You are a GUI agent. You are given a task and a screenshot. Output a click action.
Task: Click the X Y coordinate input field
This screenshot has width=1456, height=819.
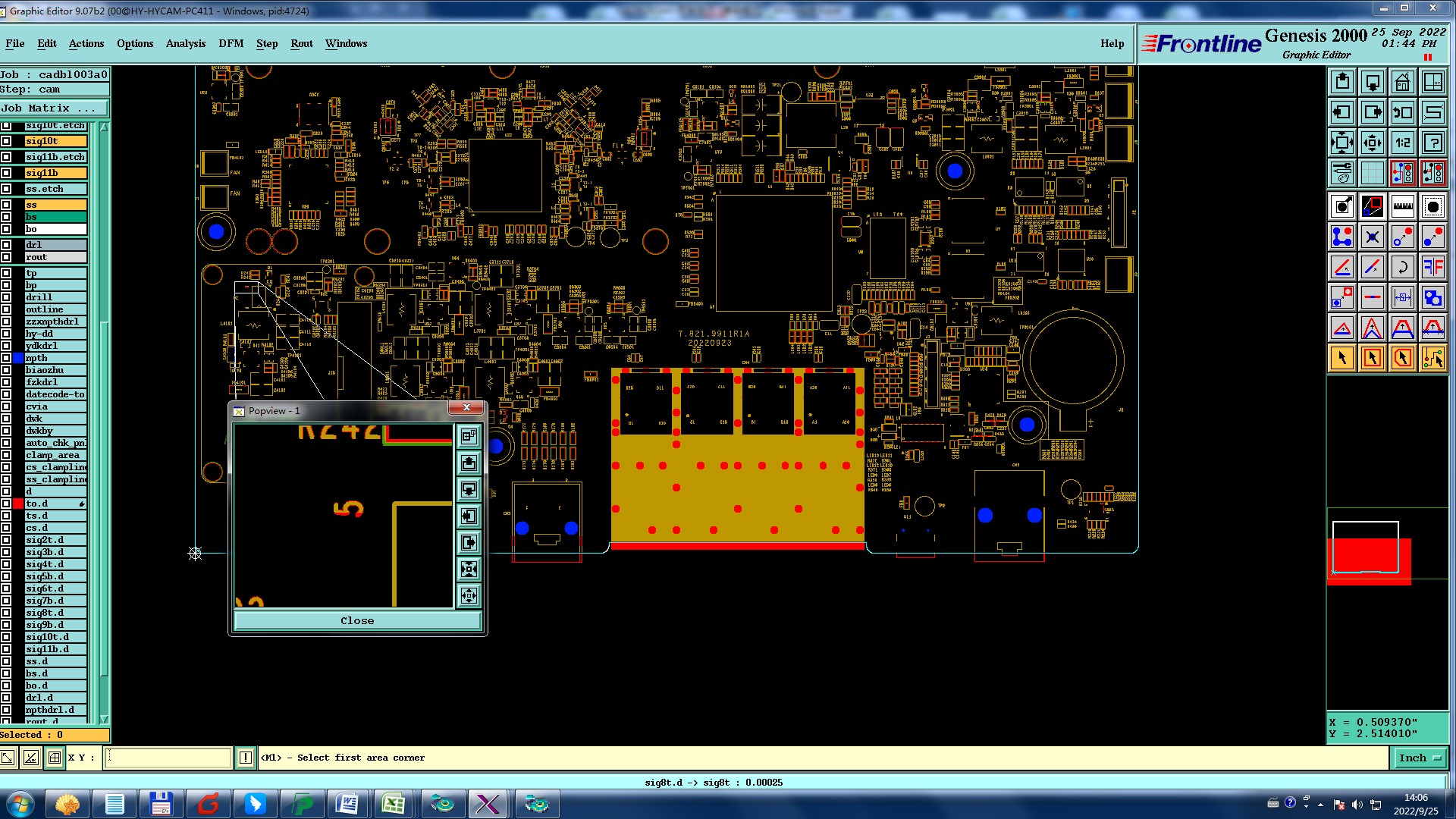pos(168,758)
